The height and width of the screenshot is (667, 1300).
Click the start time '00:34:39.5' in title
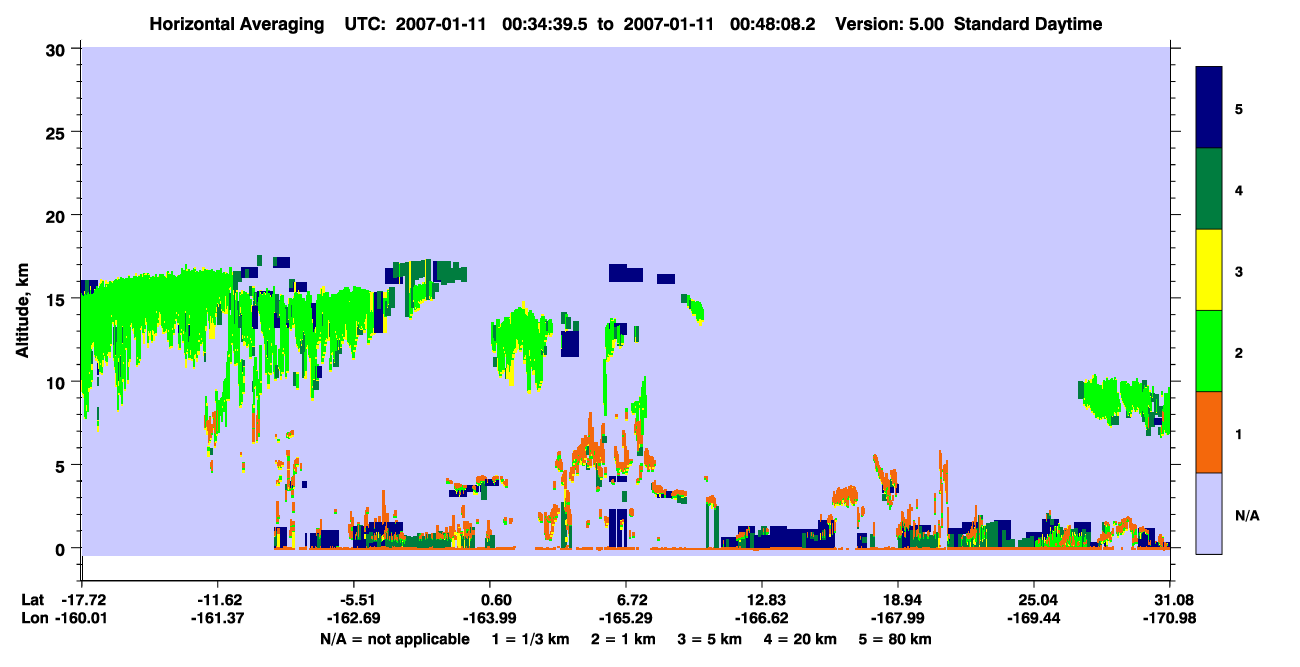pyautogui.click(x=546, y=24)
